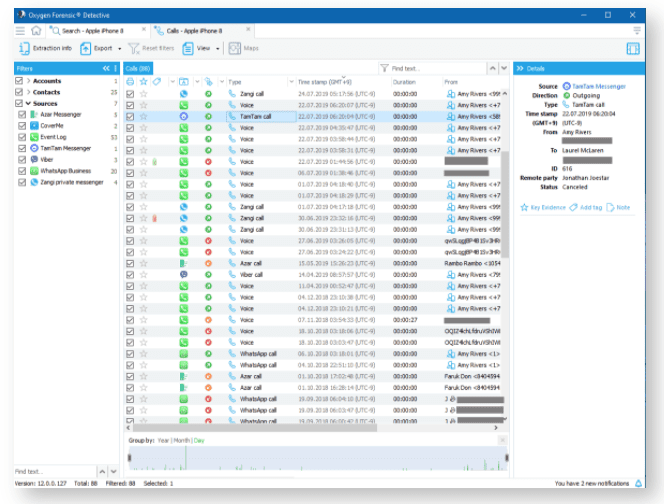This screenshot has width=664, height=504.
Task: Uncheck the Event Log source filter
Action: 23,136
